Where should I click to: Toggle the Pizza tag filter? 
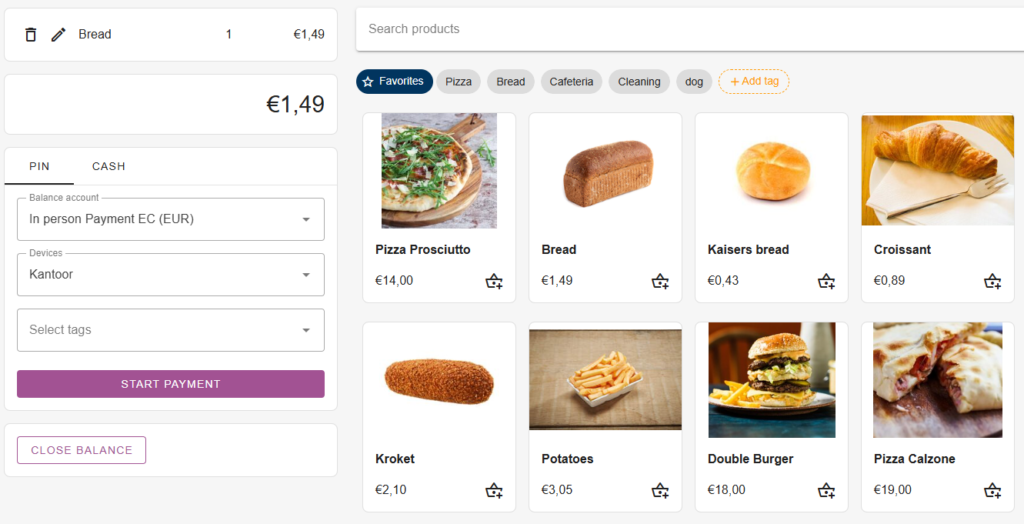[x=458, y=82]
